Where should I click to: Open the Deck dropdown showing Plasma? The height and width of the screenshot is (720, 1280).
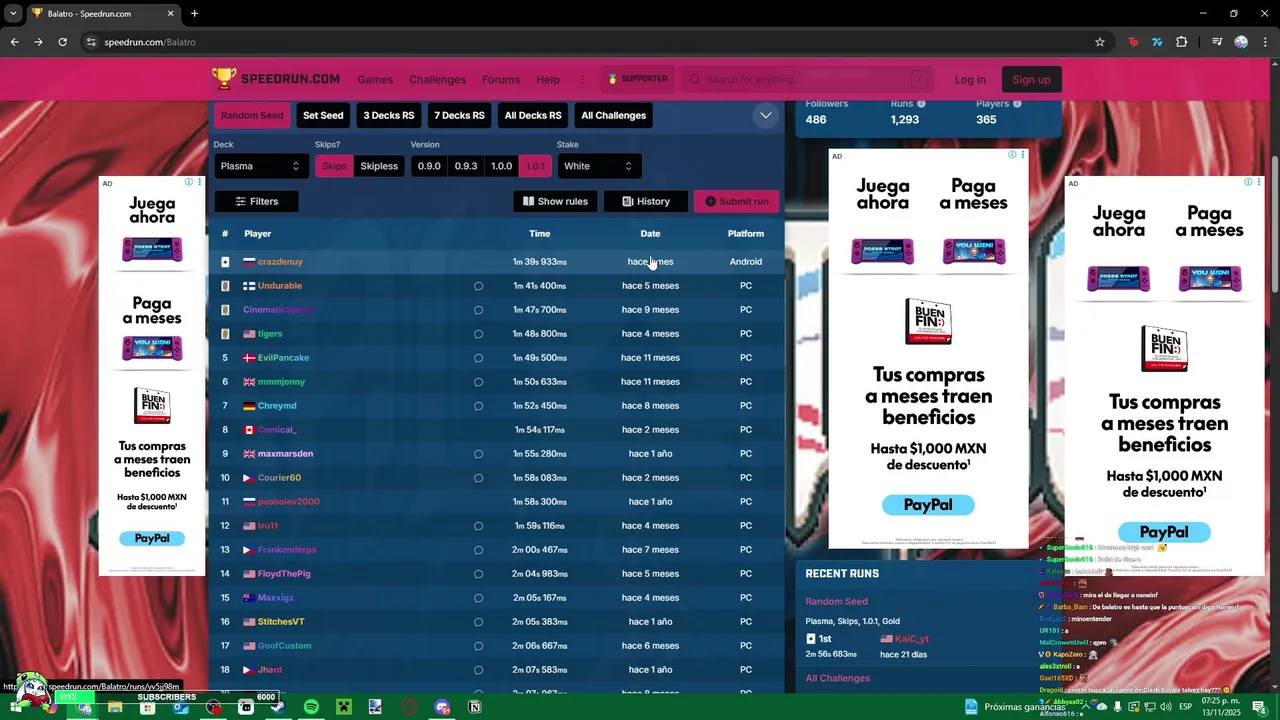[260, 166]
